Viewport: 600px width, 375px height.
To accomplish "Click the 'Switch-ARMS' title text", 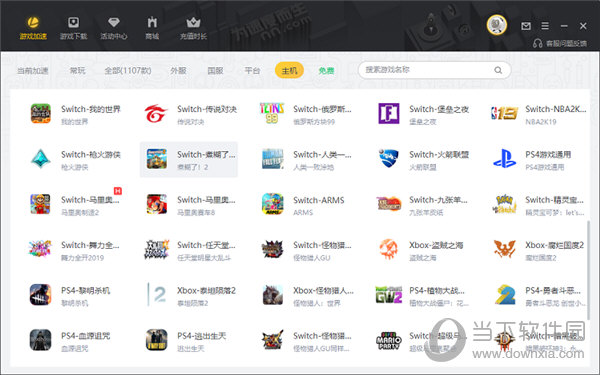I will 319,200.
